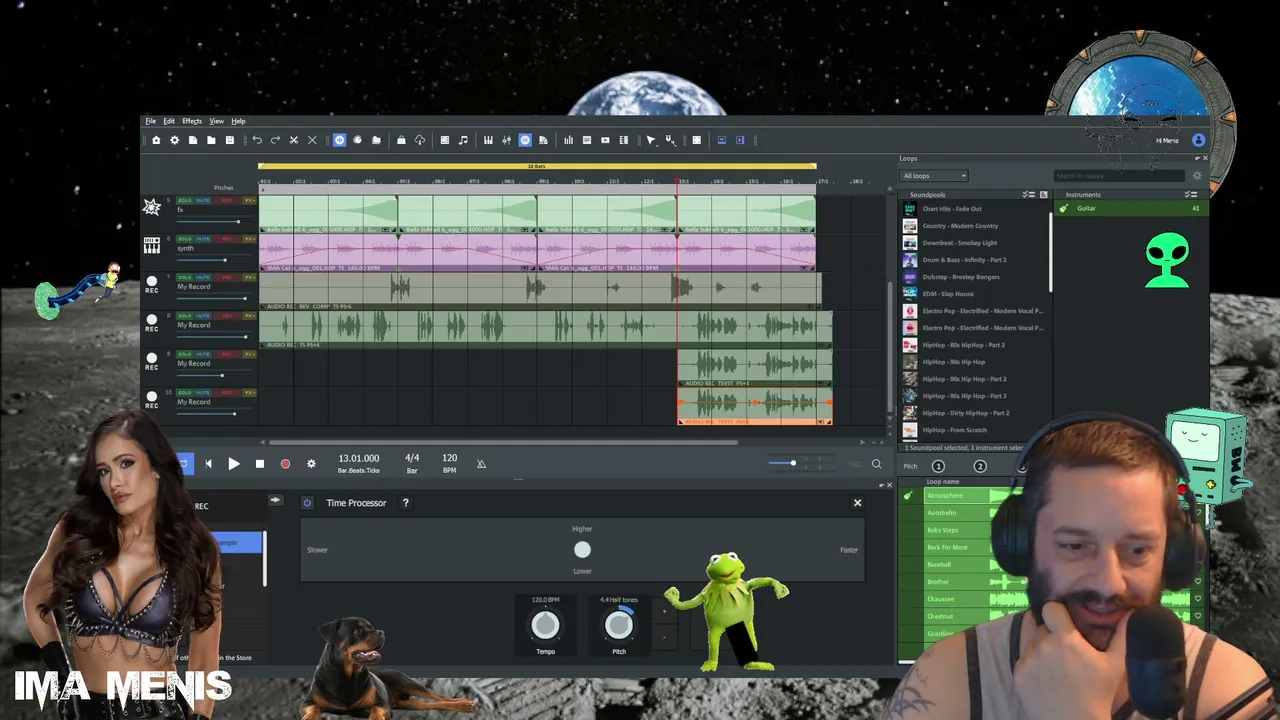
Task: Click the magnifier zoom icon in transport bar
Action: 877,464
